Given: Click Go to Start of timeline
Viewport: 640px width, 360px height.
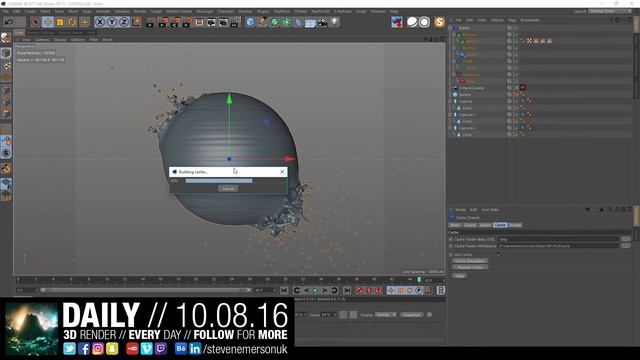Looking at the screenshot, I should point(284,290).
